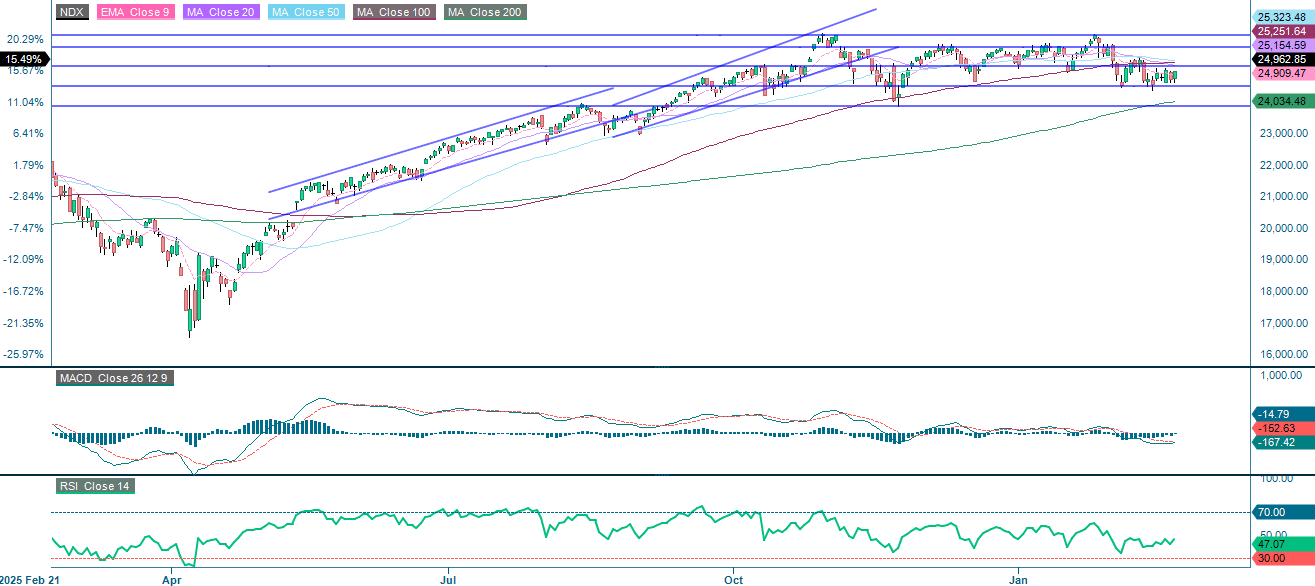Click the 21,000.00 price axis label
This screenshot has height=586, width=1315.
pos(1284,197)
